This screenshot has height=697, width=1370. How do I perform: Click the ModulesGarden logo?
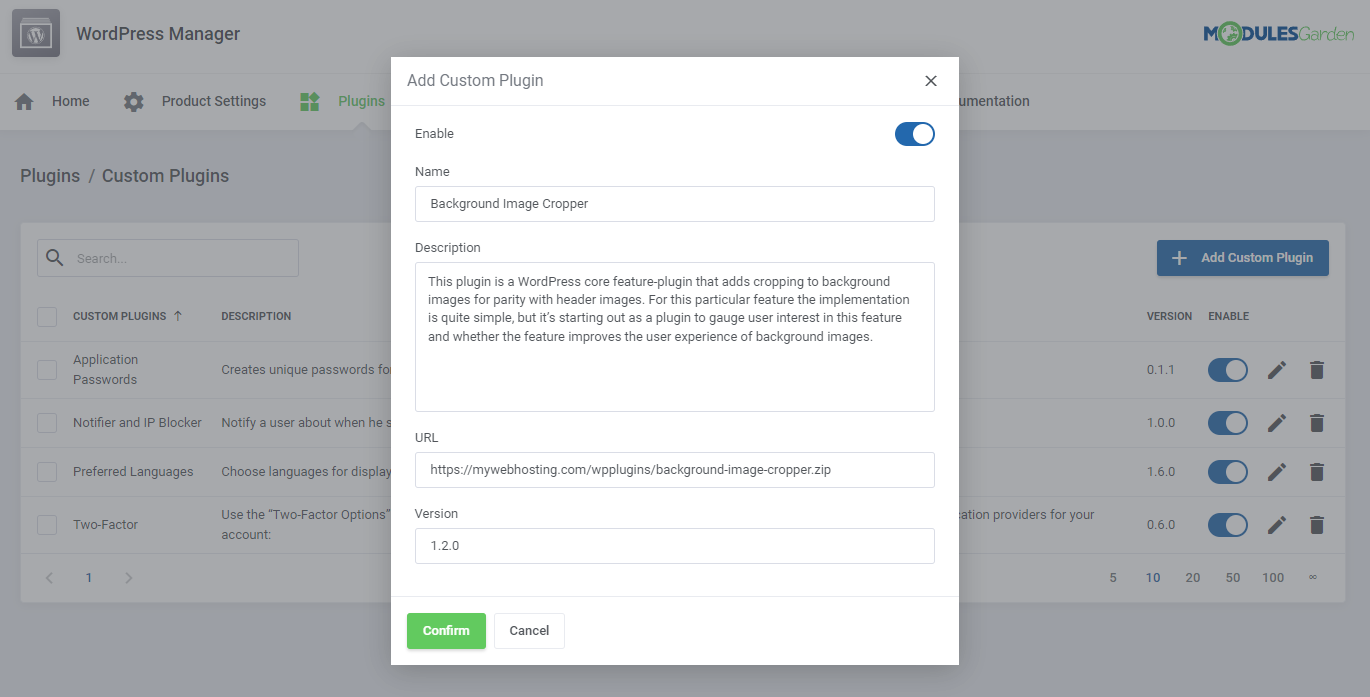click(x=1279, y=33)
